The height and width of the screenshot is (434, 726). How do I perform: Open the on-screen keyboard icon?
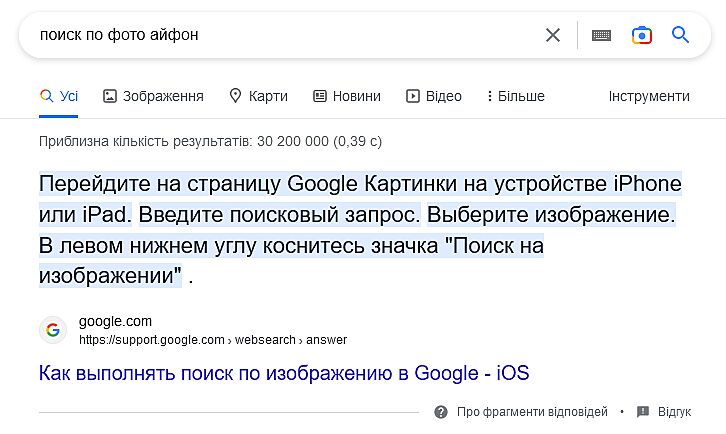(x=601, y=35)
